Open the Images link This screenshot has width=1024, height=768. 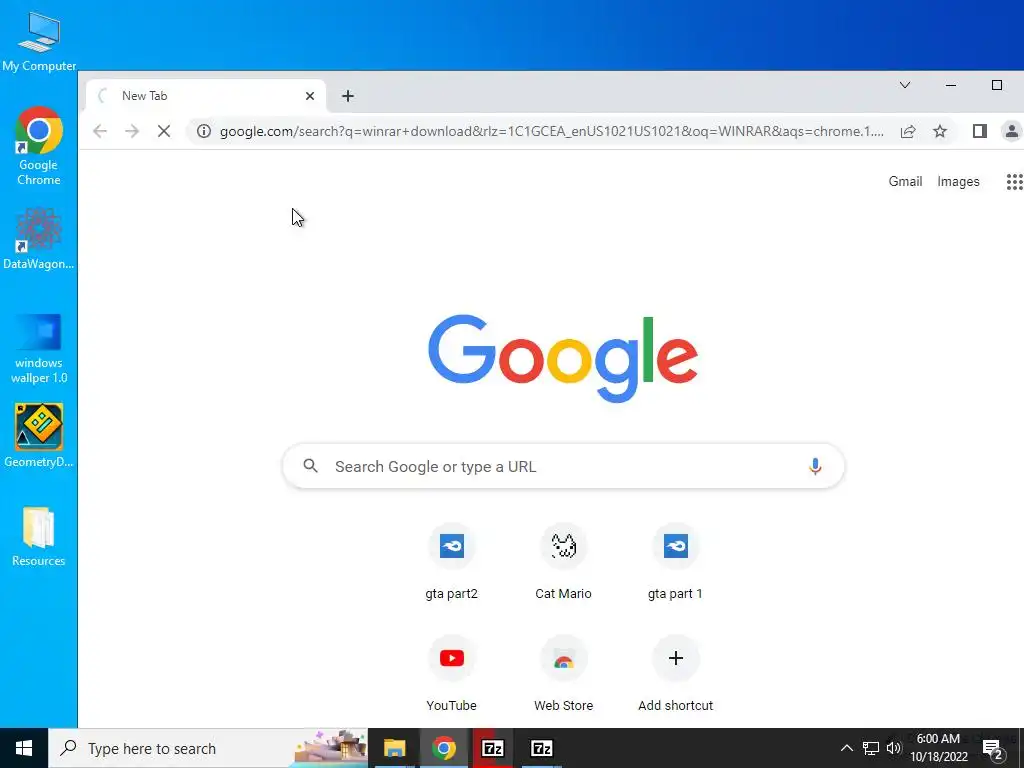pos(958,182)
